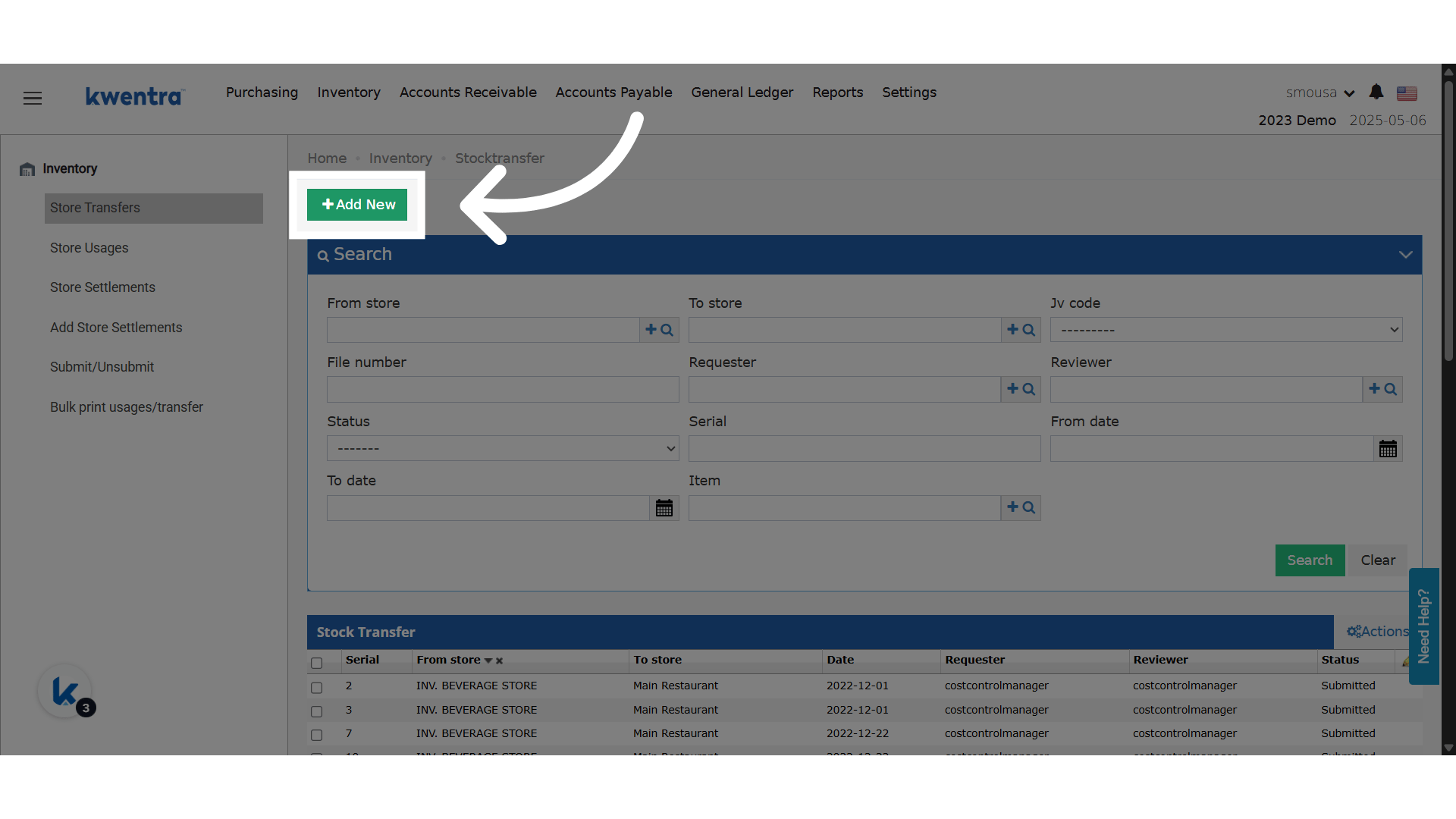Open the Need Help side tab

pyautogui.click(x=1423, y=626)
